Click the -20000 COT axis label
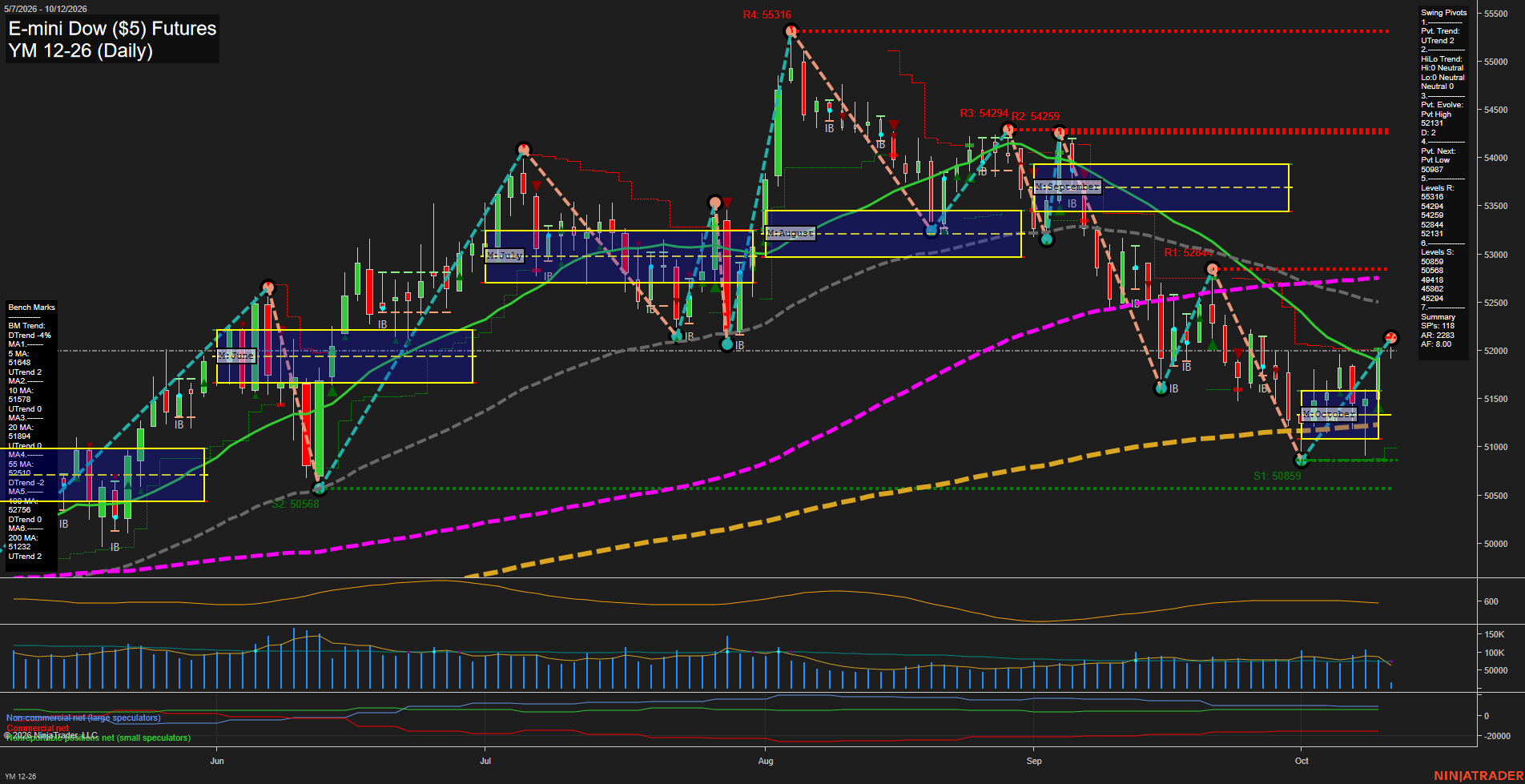Screen dimensions: 1525x784 click(1496, 736)
